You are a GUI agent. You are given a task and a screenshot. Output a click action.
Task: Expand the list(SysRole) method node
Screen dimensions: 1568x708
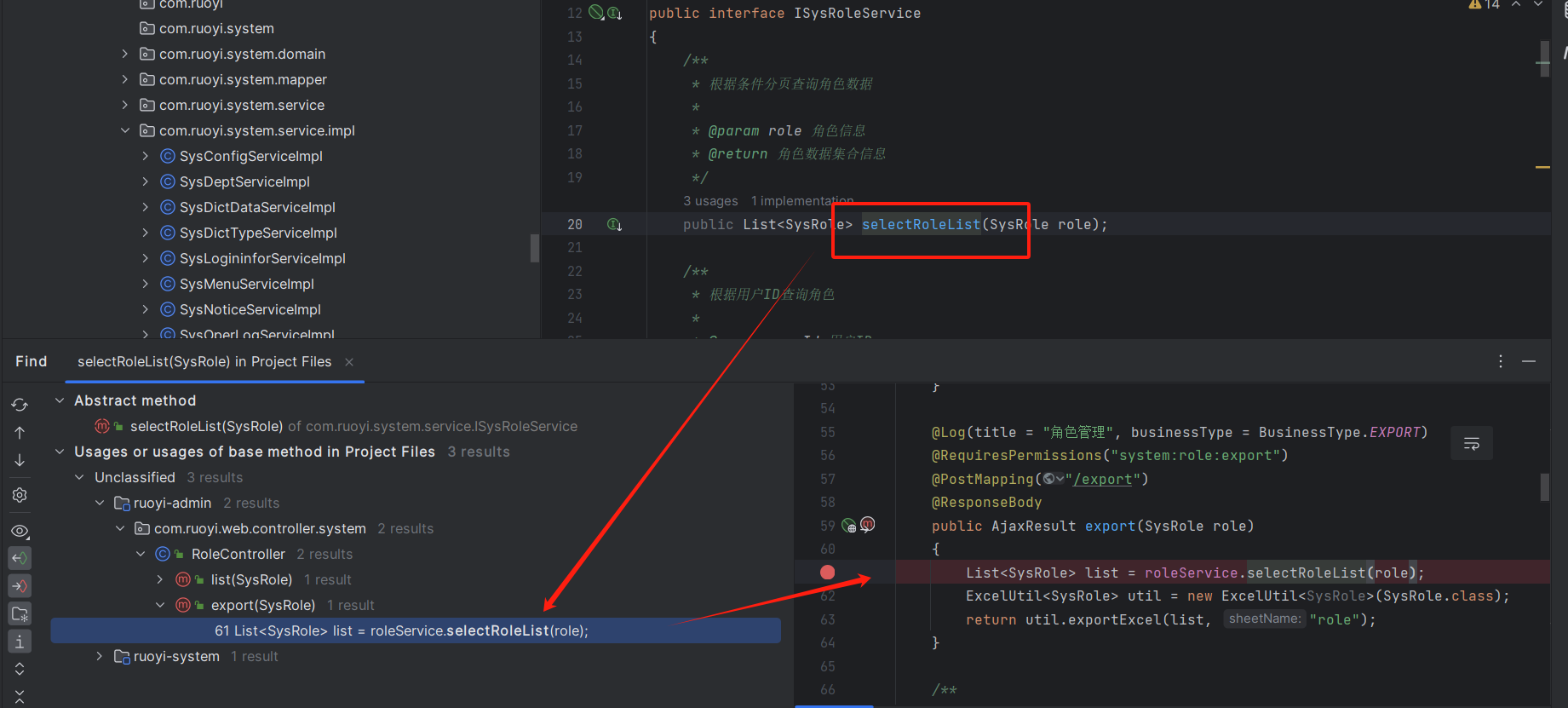pos(160,579)
